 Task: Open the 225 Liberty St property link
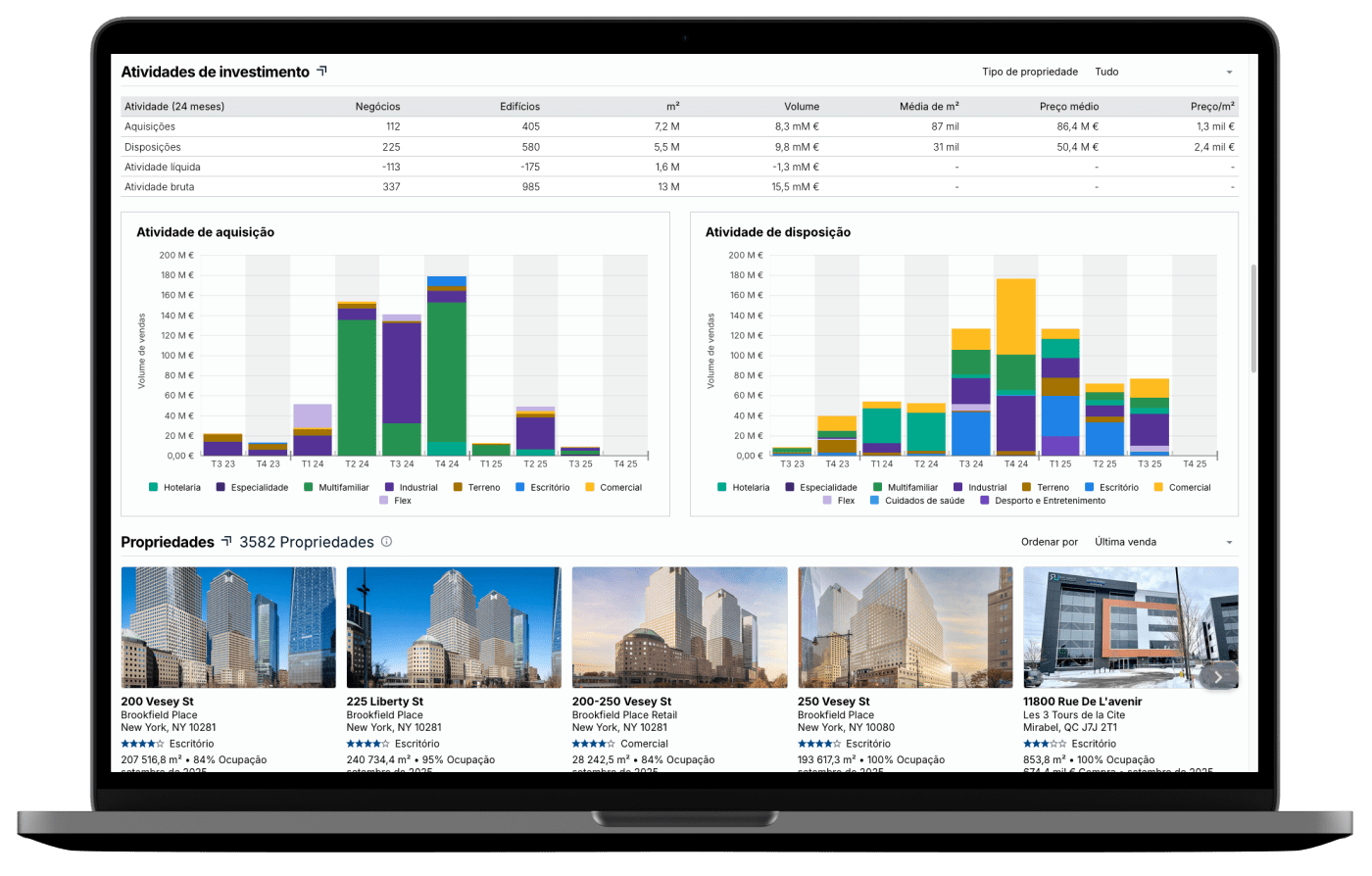coord(385,702)
